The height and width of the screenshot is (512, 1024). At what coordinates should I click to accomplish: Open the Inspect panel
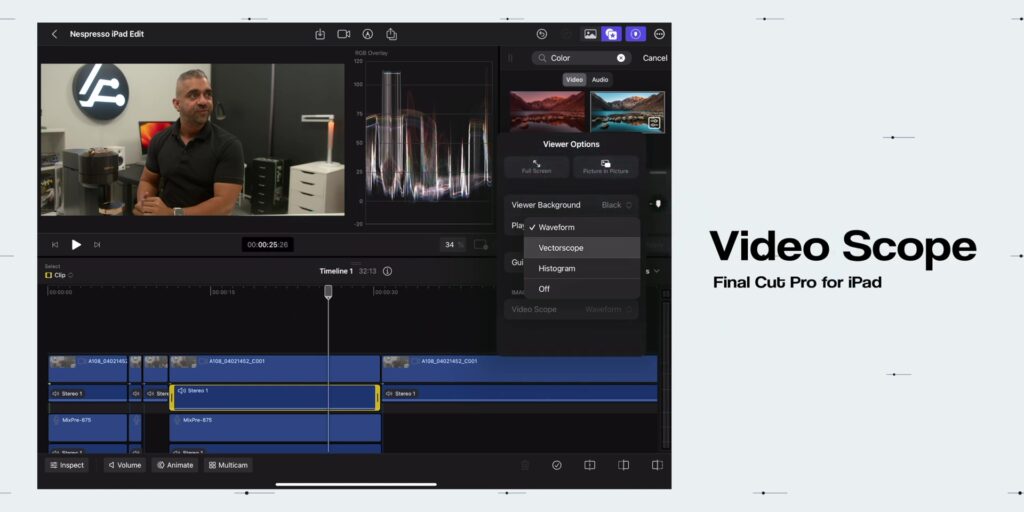tap(67, 465)
